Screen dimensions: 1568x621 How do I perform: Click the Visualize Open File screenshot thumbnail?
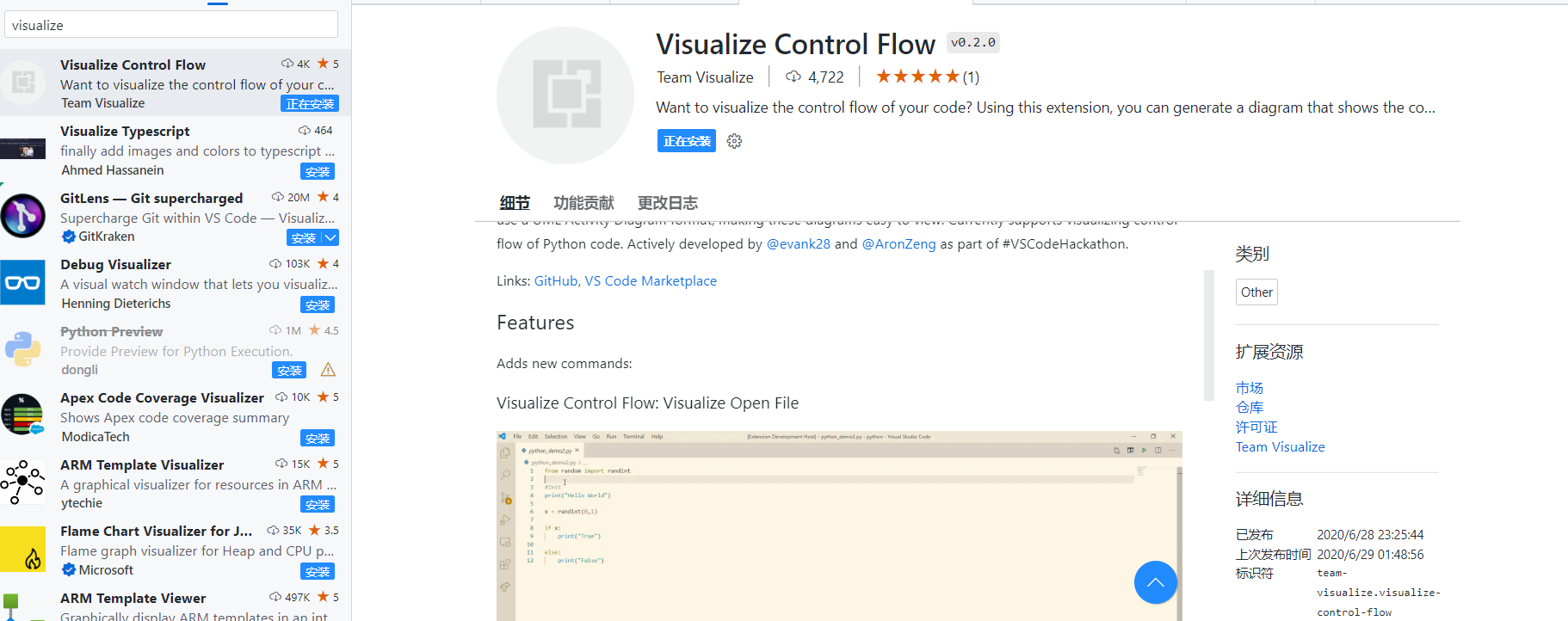[839, 525]
